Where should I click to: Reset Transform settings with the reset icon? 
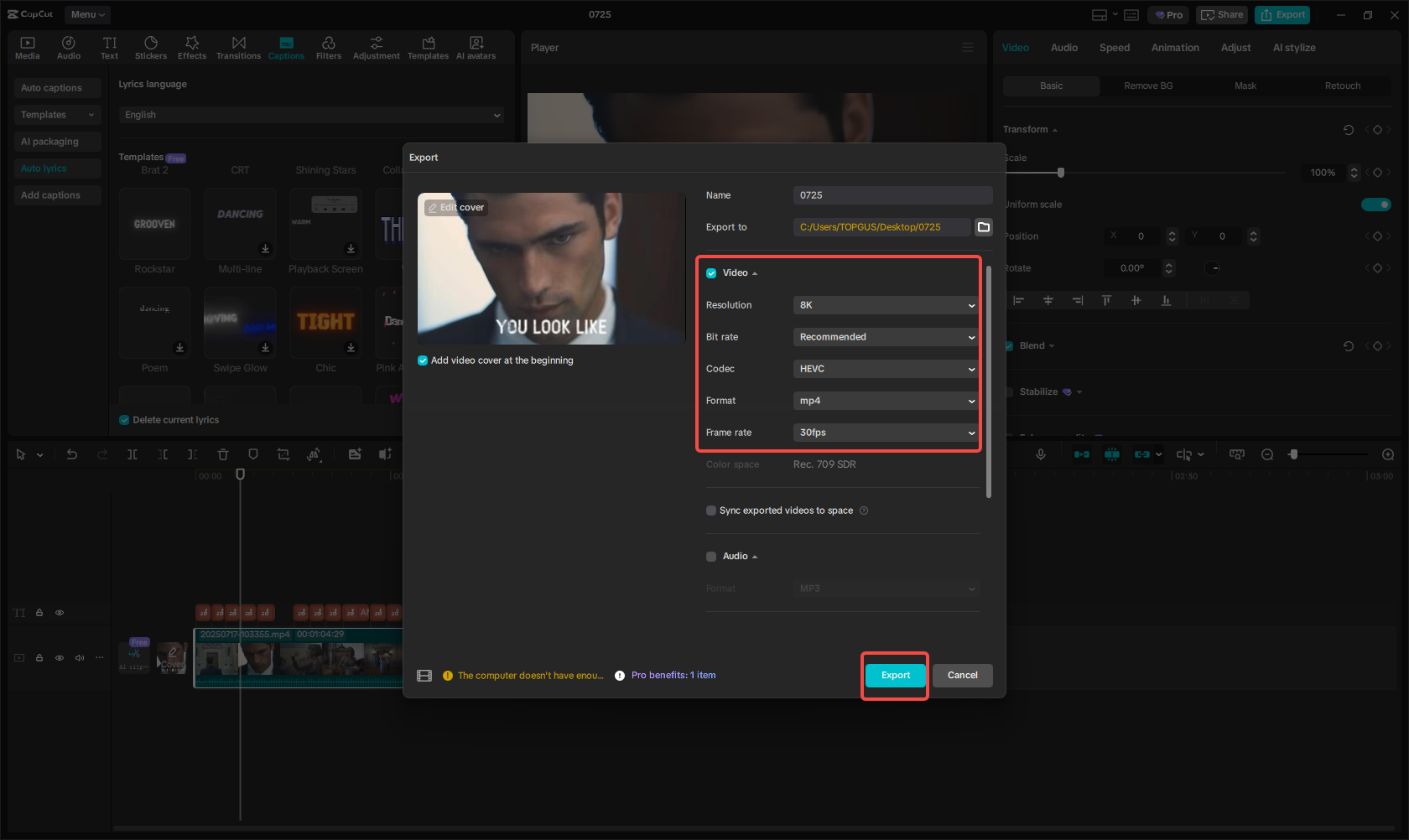coord(1349,130)
